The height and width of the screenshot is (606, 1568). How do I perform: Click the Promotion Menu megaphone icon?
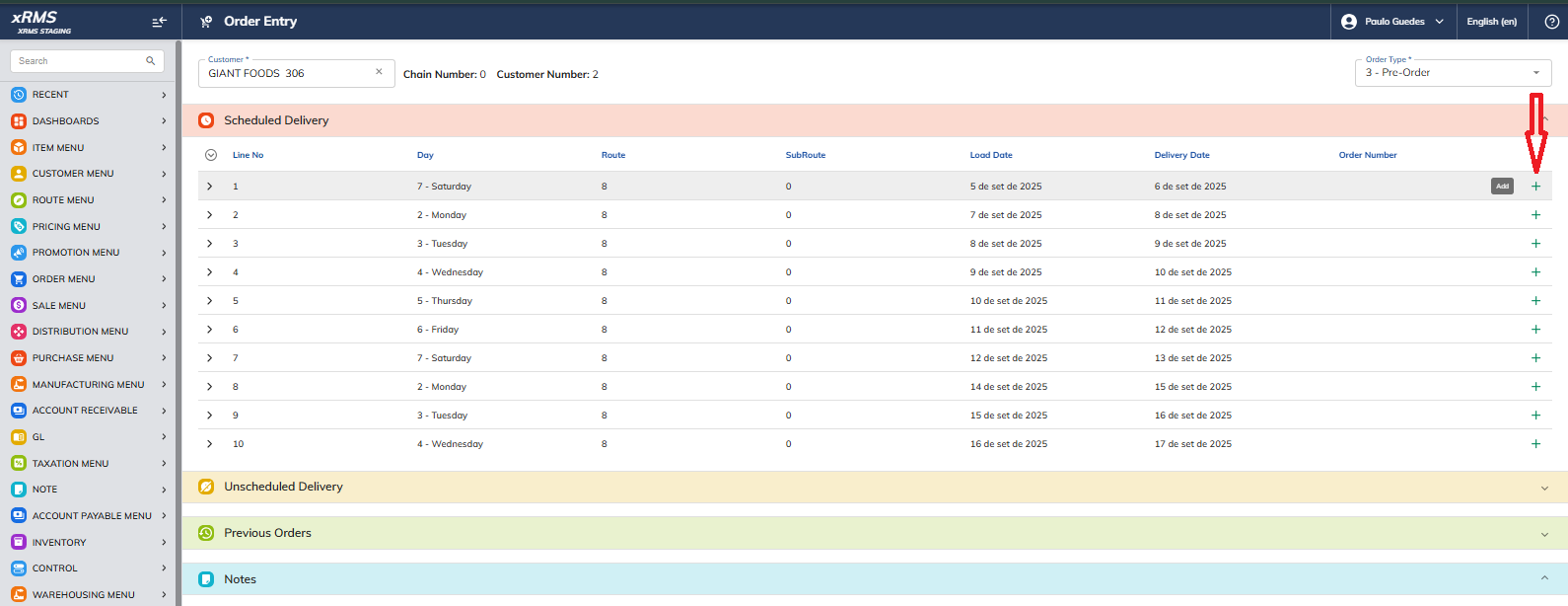(x=18, y=253)
